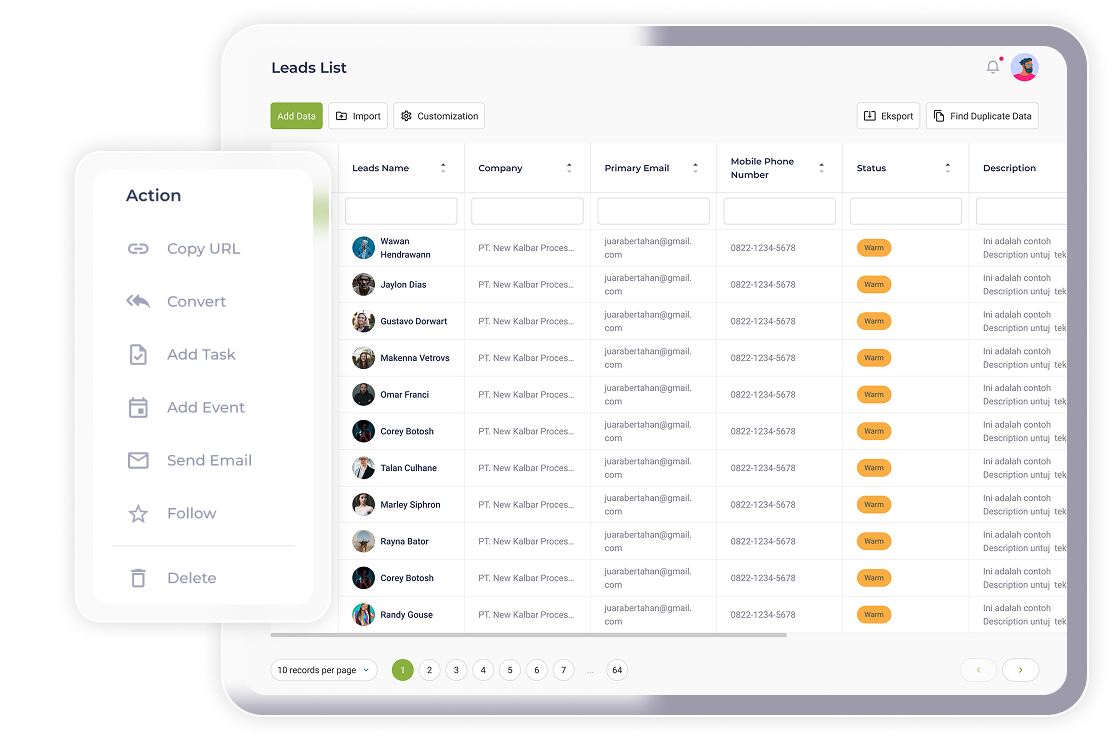
Task: Sort by the Leads Name column
Action: (443, 168)
